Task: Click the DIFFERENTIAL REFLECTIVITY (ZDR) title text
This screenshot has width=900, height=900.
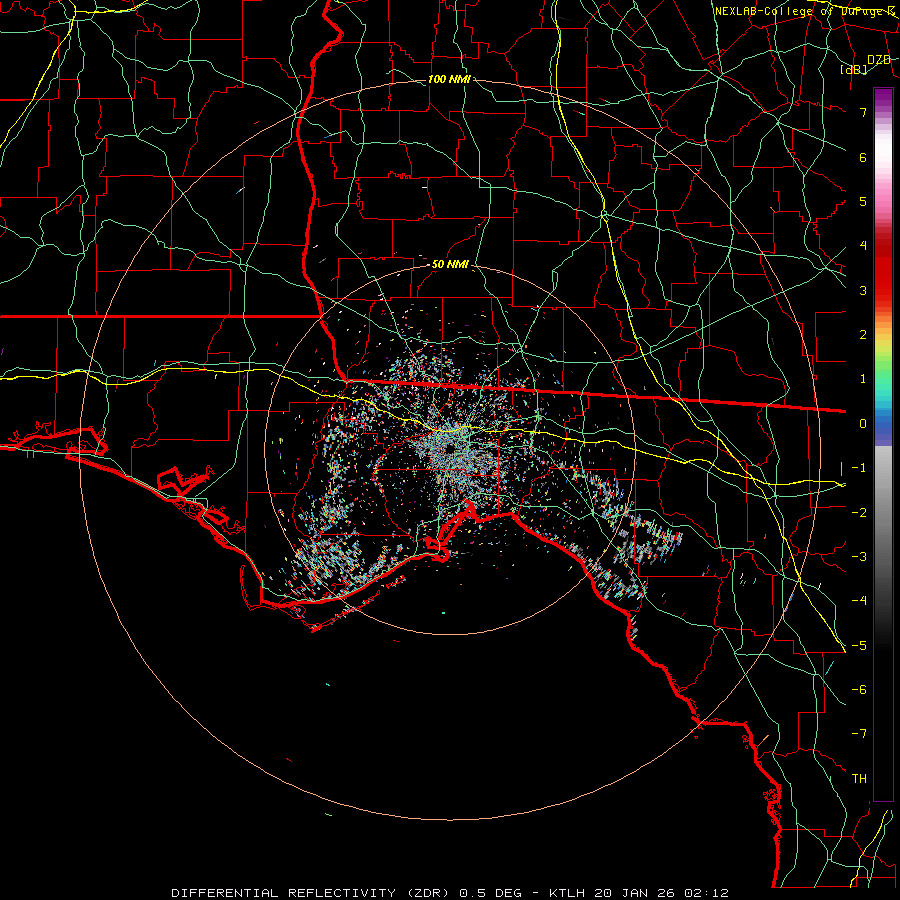Action: click(312, 893)
